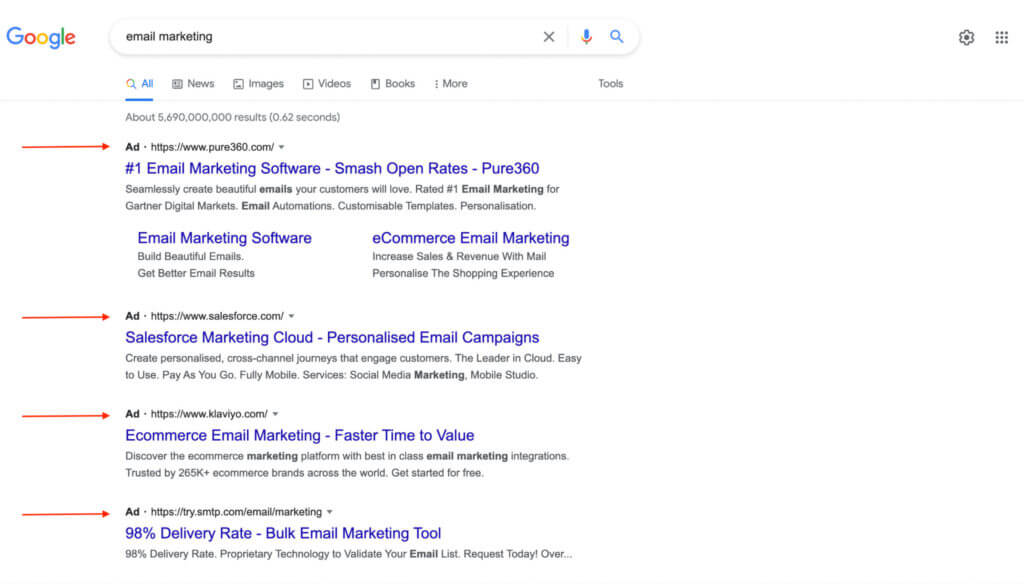Clear the query with the X icon
Viewport: 1024px width, 584px height.
point(549,36)
